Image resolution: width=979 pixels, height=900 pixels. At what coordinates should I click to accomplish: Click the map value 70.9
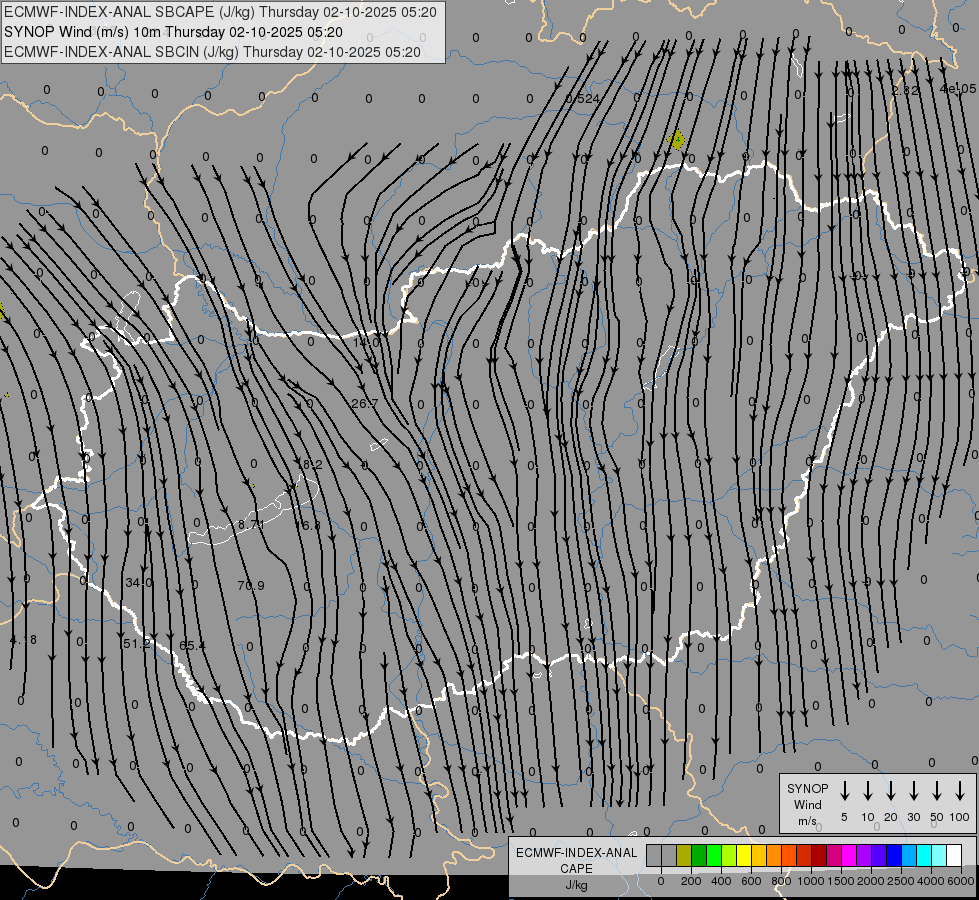(x=251, y=585)
